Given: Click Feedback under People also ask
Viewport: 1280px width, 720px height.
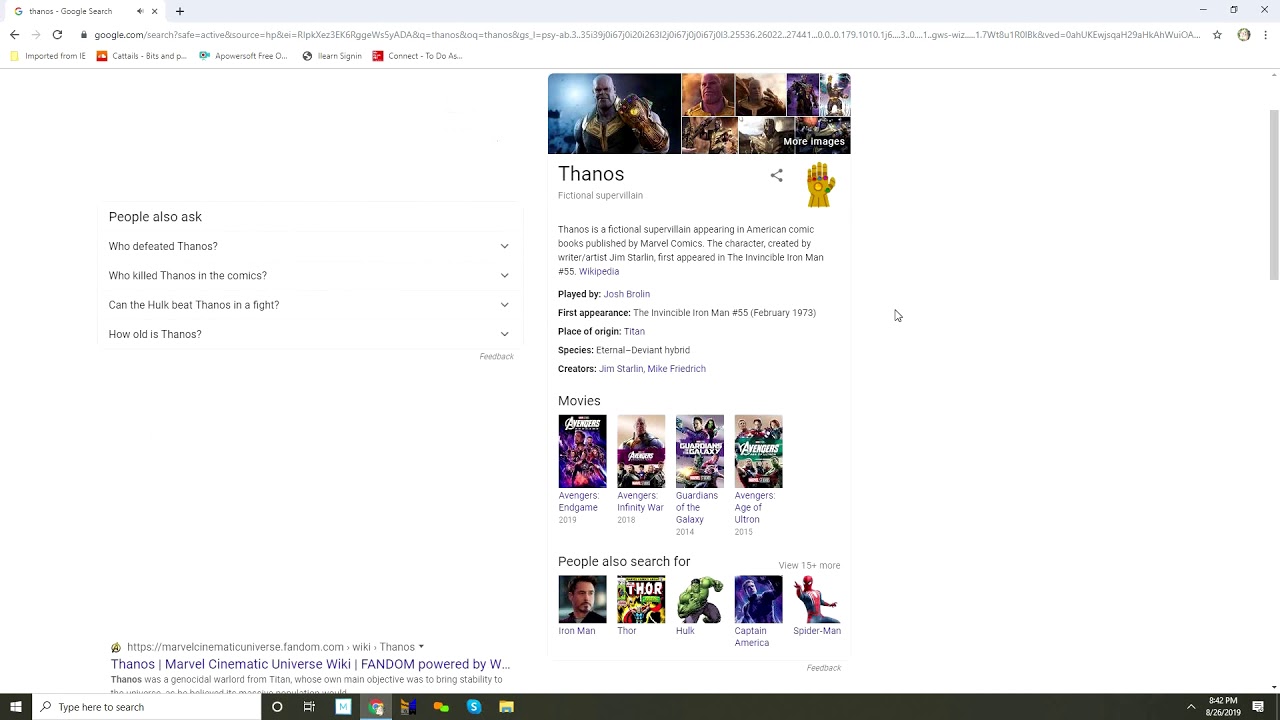Looking at the screenshot, I should coord(496,356).
